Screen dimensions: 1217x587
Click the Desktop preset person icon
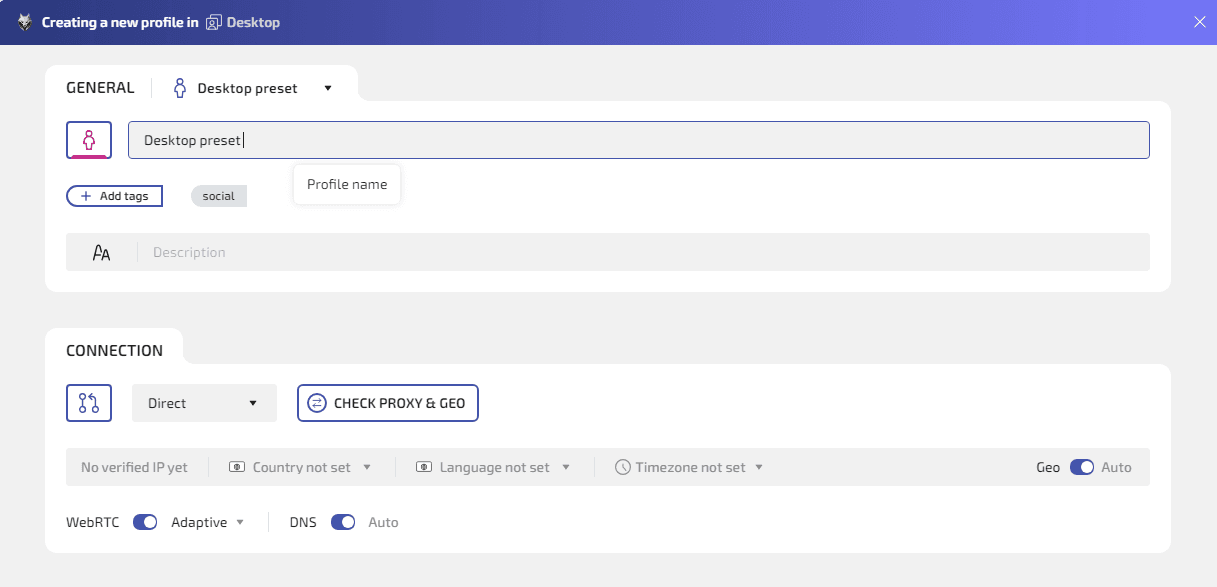click(180, 88)
